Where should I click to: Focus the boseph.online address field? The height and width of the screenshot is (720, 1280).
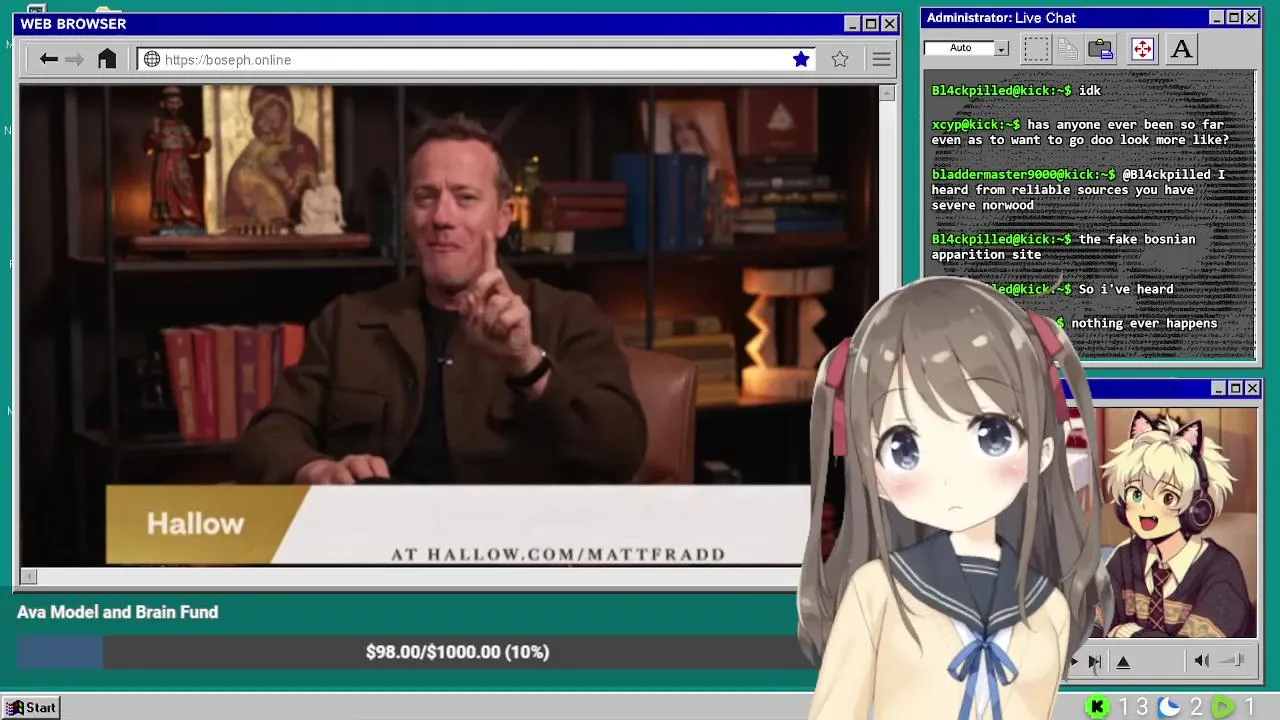[477, 60]
